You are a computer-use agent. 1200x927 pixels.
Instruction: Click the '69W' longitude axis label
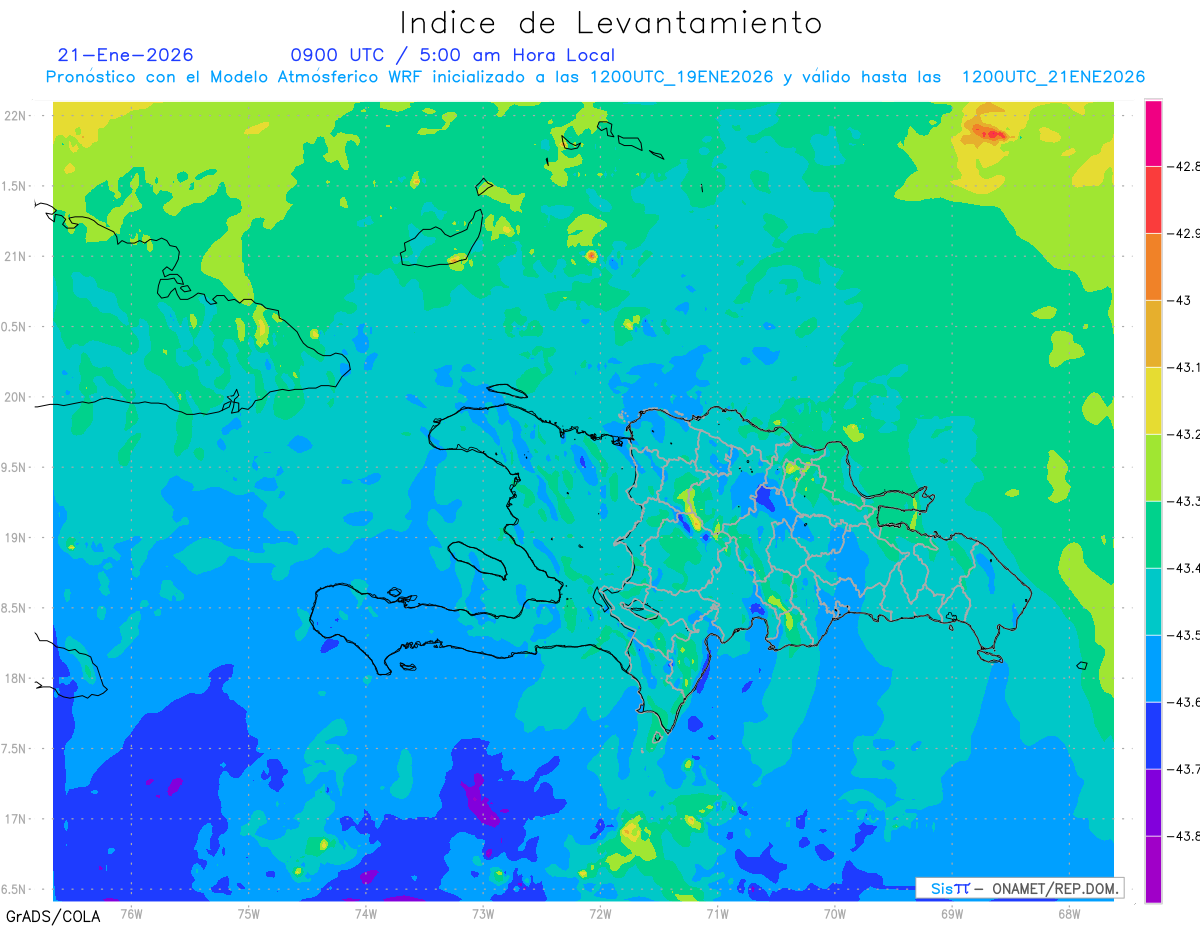[x=951, y=913]
